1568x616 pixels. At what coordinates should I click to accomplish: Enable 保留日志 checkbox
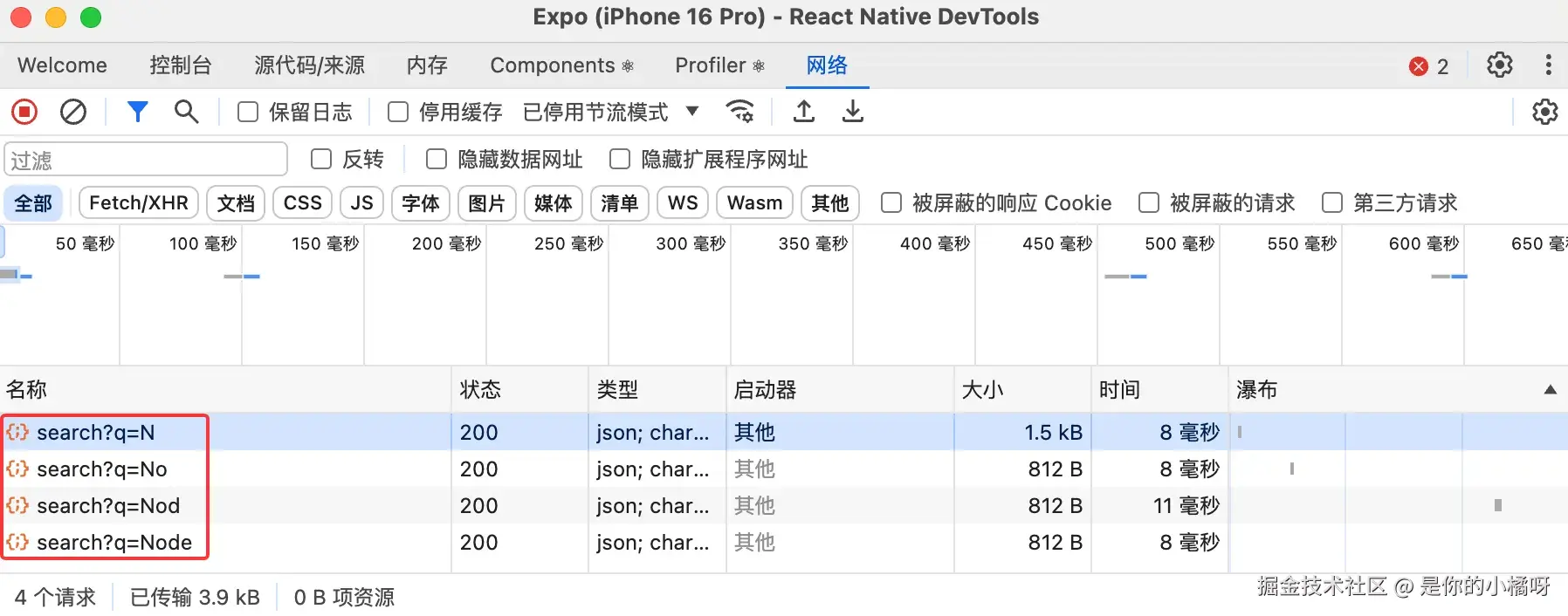248,112
